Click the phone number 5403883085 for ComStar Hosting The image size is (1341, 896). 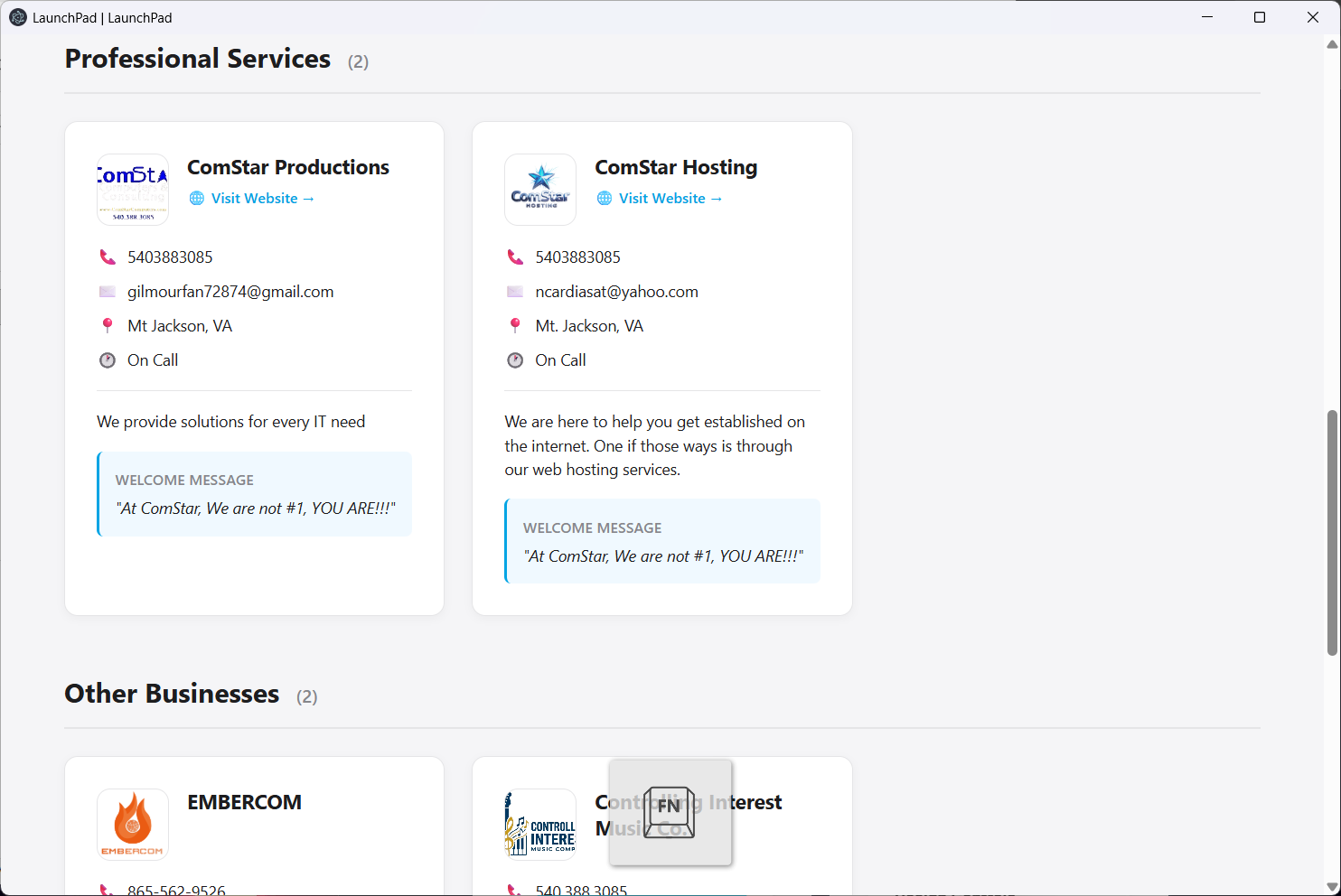[577, 257]
